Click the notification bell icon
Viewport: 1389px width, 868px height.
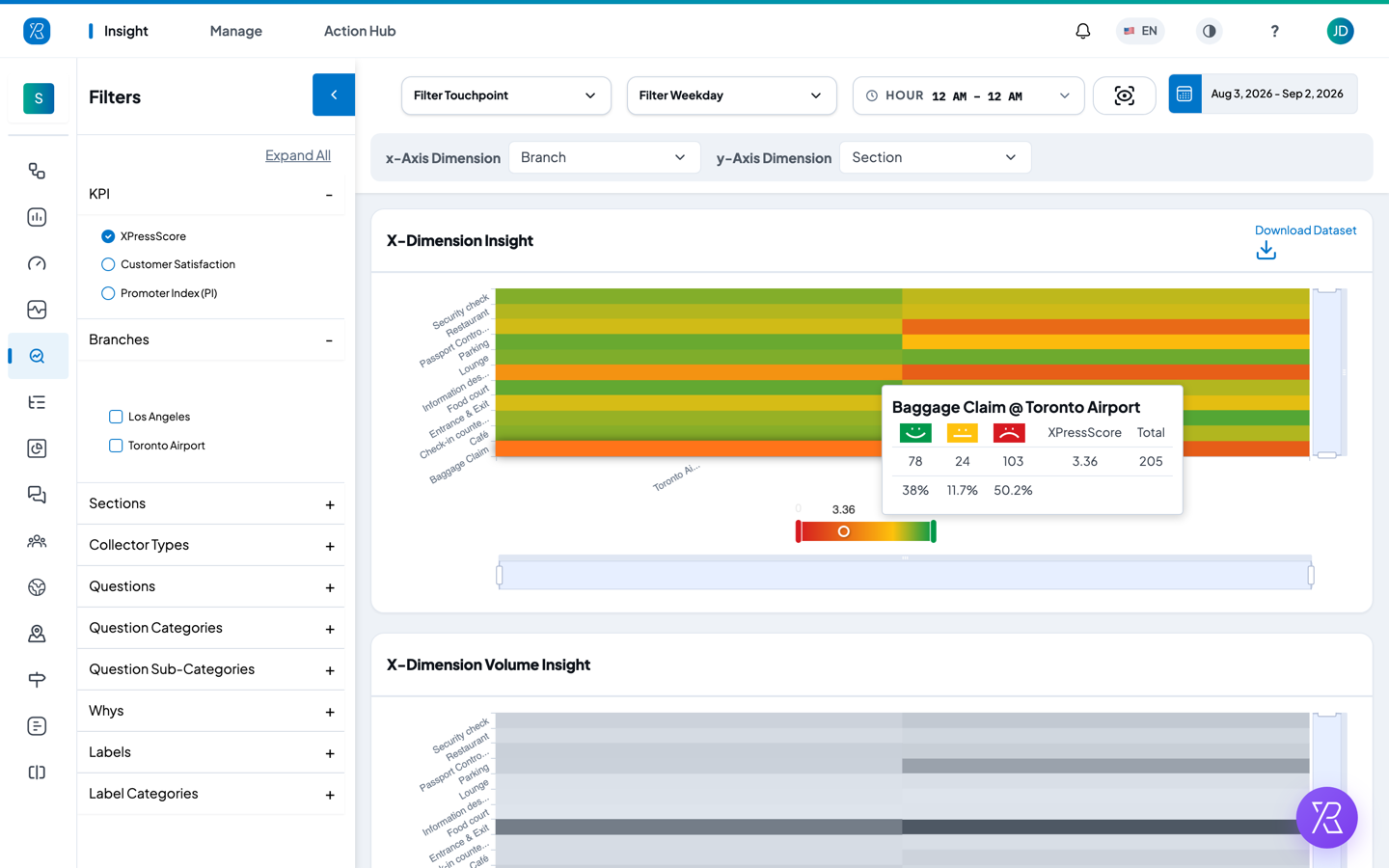(1083, 31)
